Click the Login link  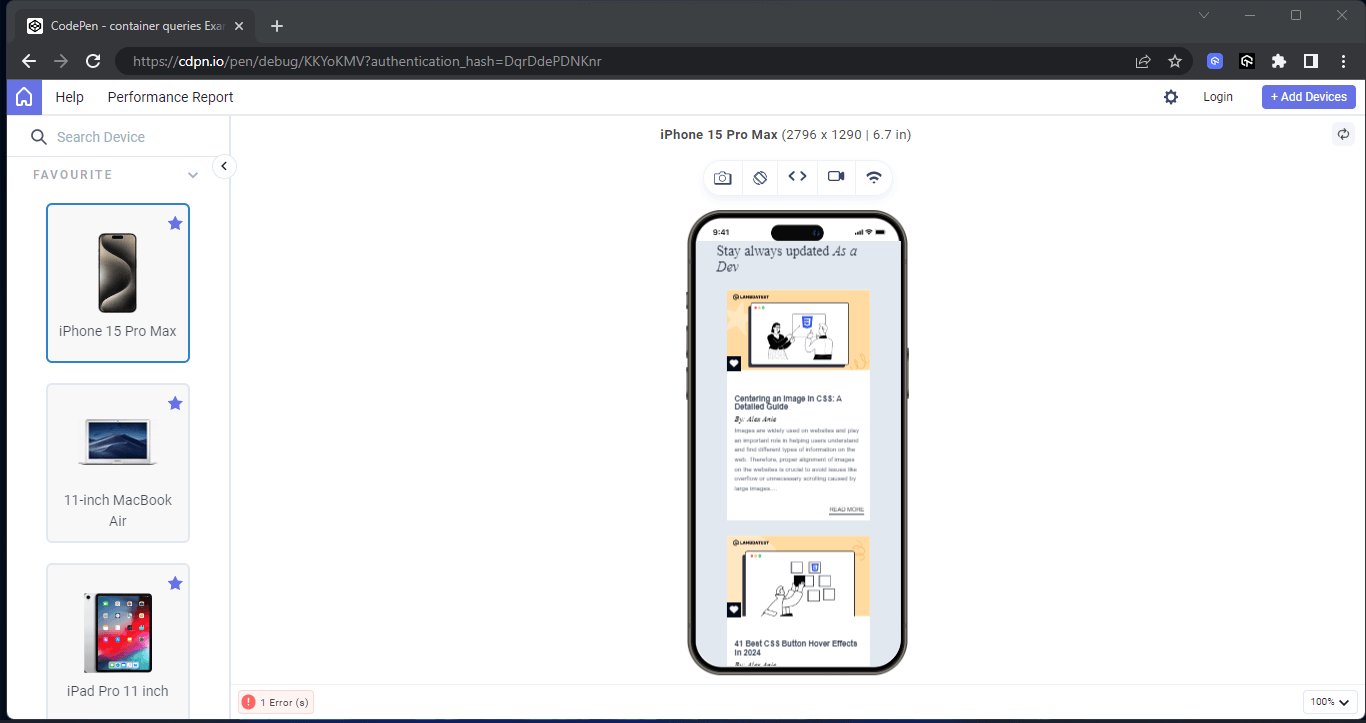coord(1218,97)
